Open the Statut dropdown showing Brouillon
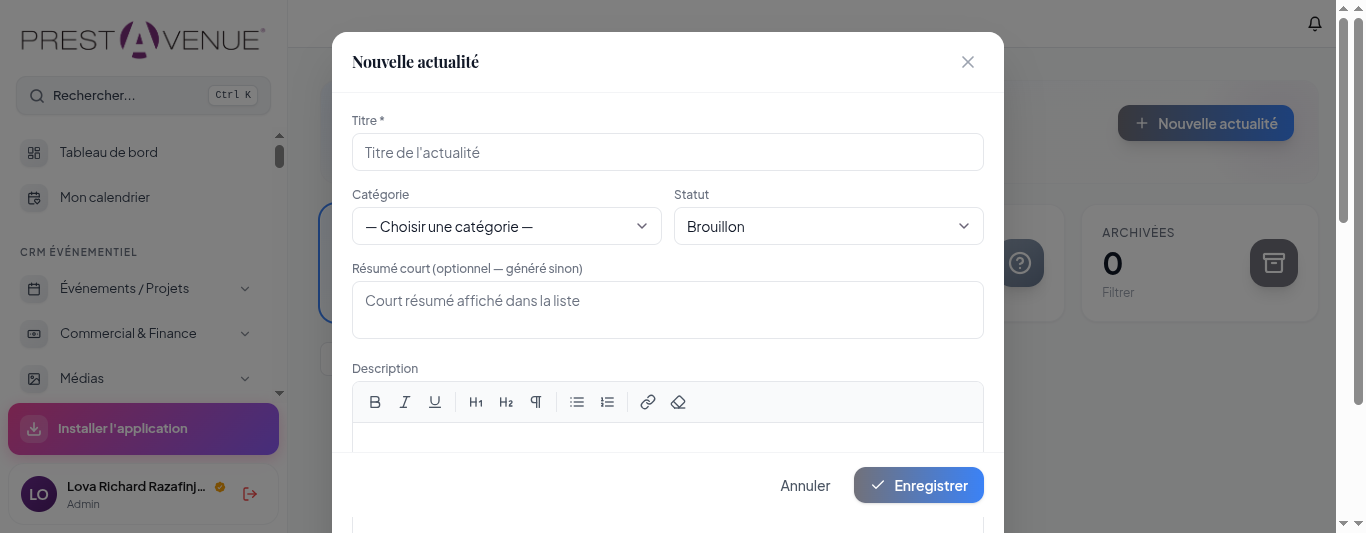1366x533 pixels. click(829, 226)
